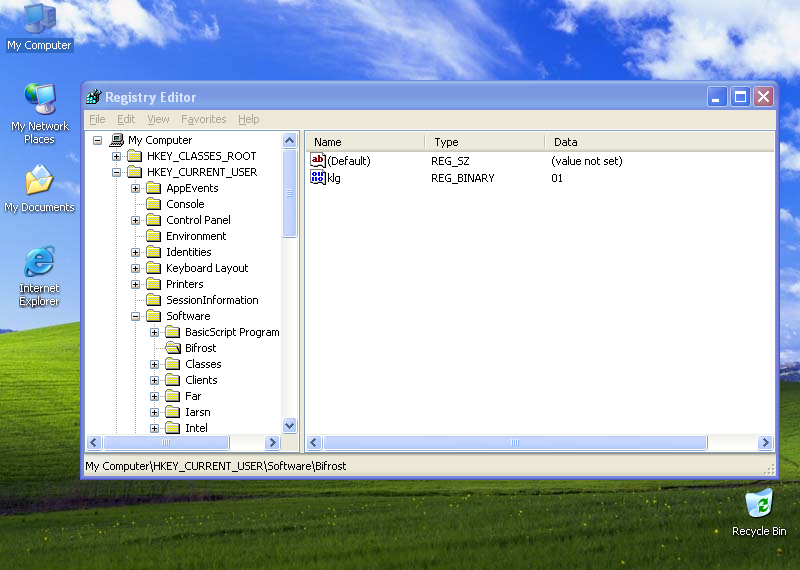The width and height of the screenshot is (800, 570).
Task: Expand the Iarsn key
Action: (155, 412)
